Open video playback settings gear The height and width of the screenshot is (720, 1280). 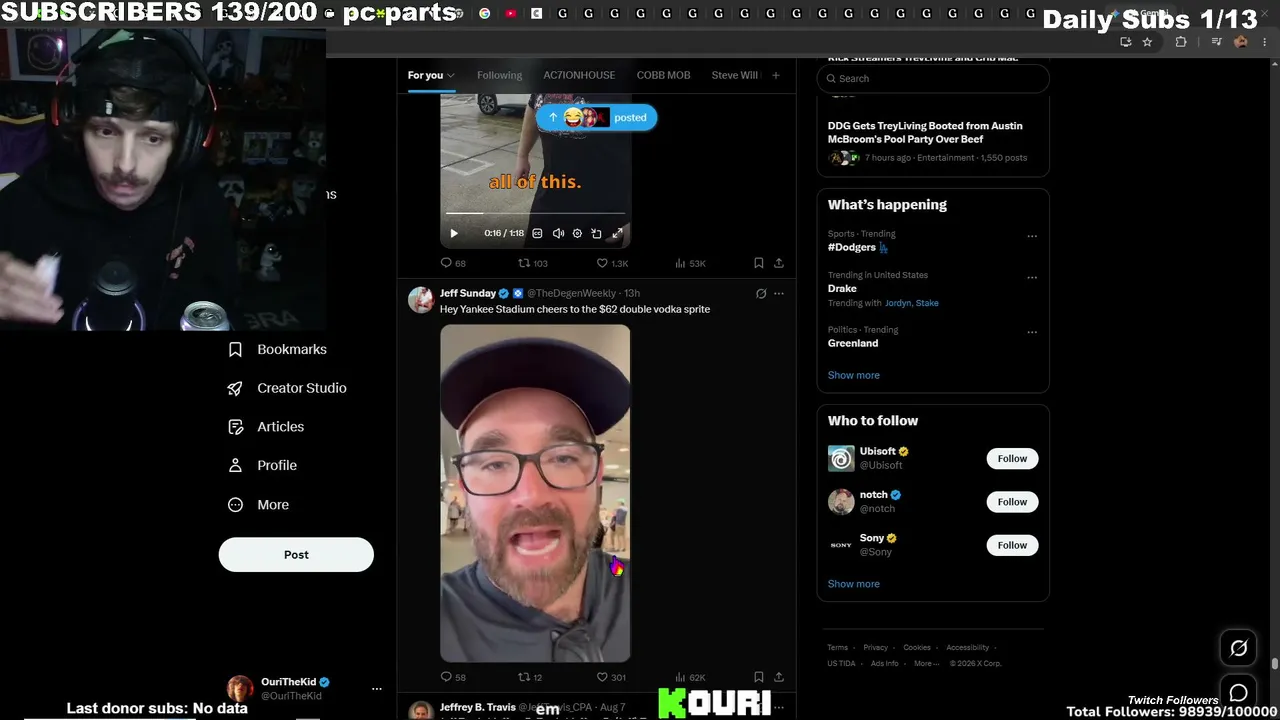(x=577, y=233)
